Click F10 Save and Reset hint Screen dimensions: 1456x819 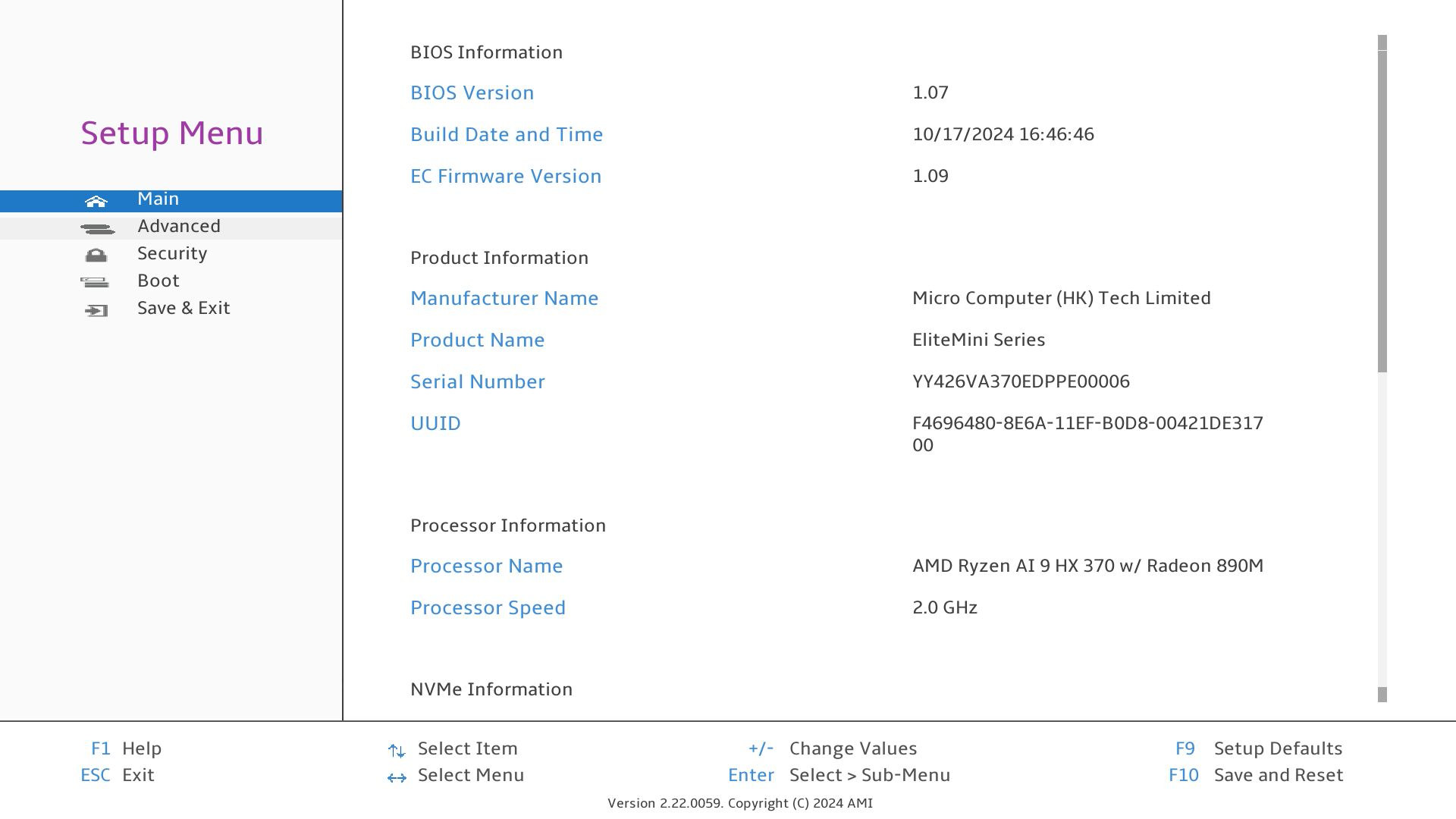pos(1256,775)
